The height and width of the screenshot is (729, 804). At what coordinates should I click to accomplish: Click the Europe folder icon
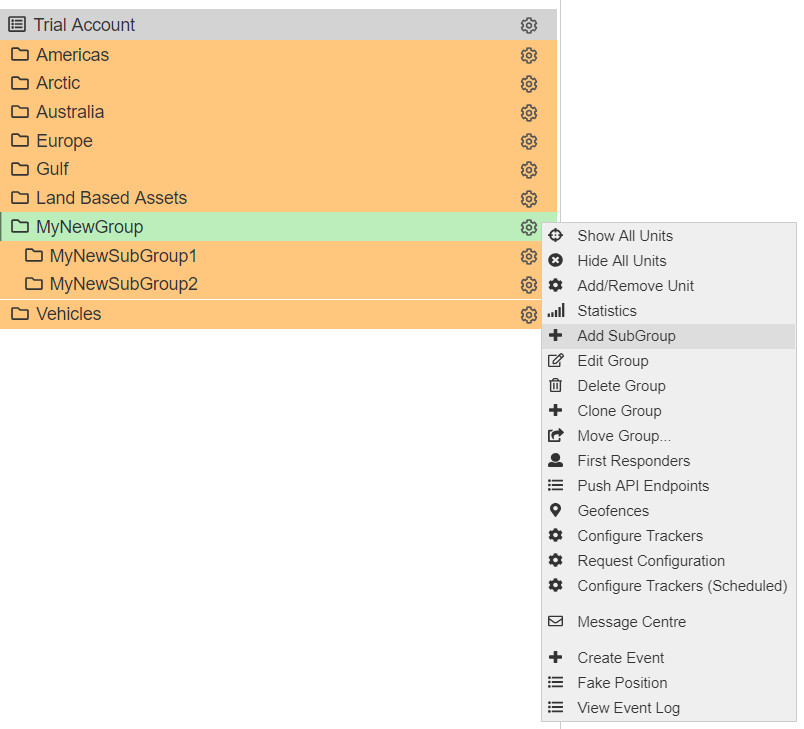tap(19, 140)
